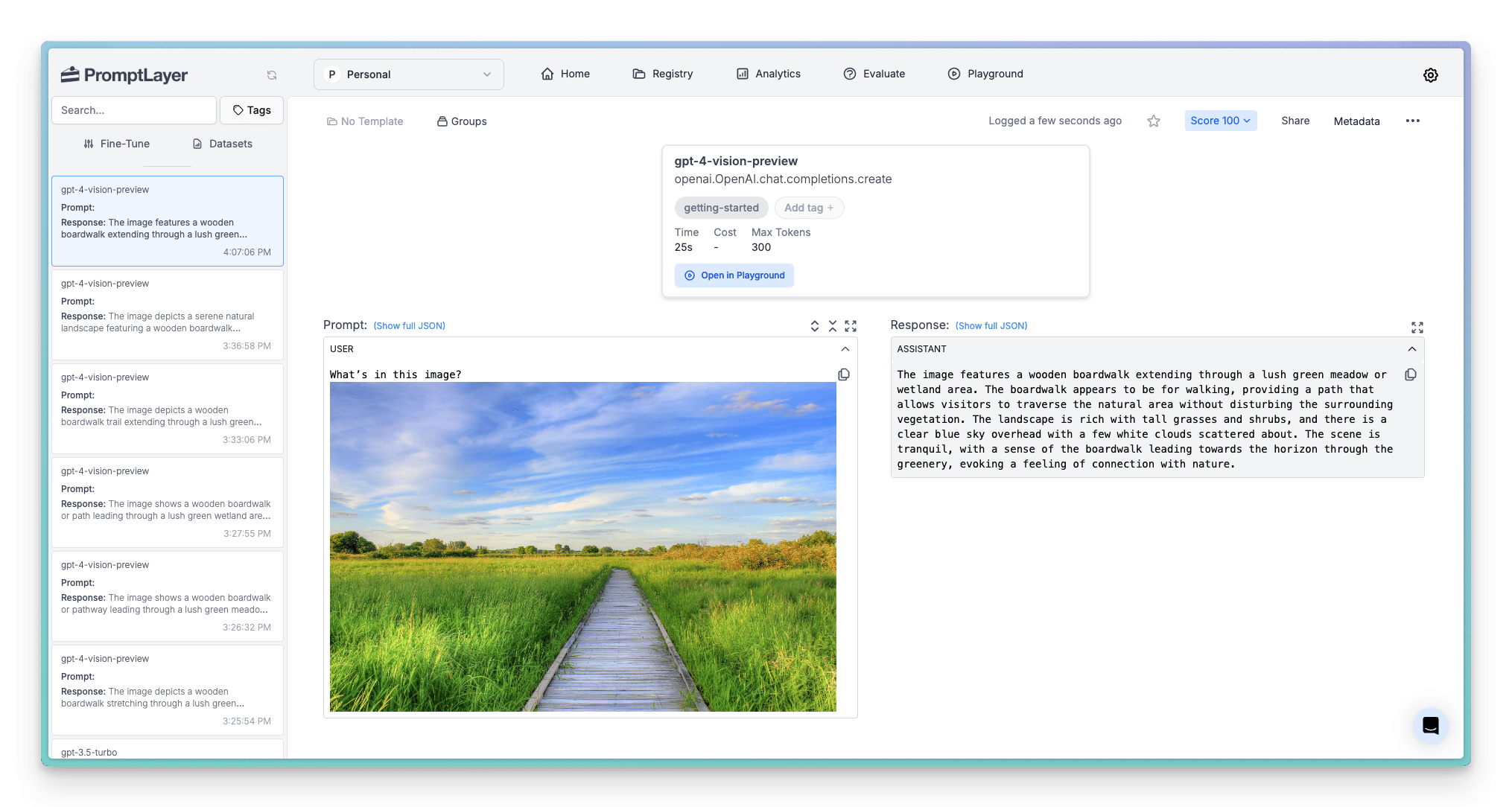Show full JSON for the response
This screenshot has width=1512, height=807.
[991, 326]
